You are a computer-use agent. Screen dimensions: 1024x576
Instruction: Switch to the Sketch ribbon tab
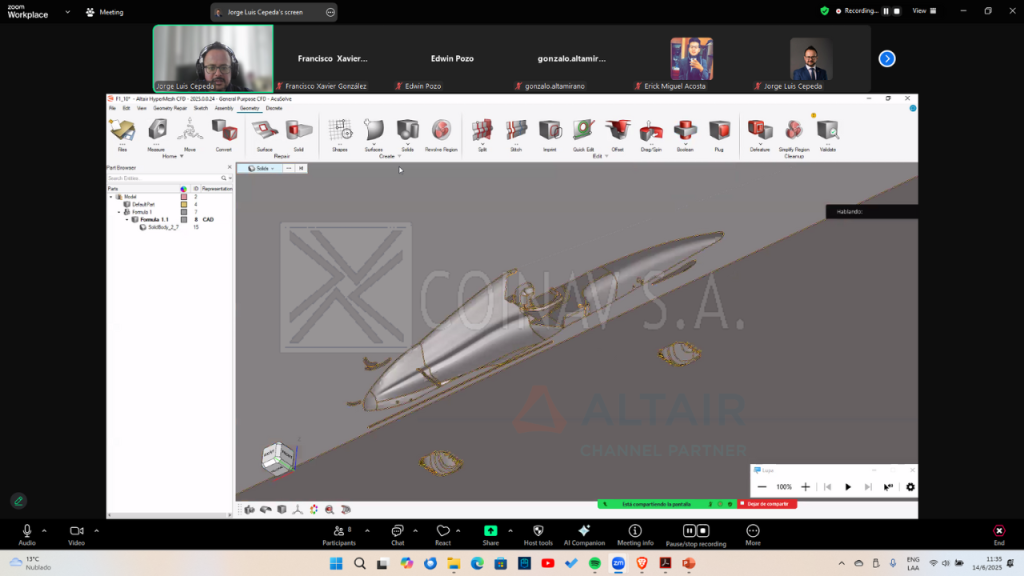(200, 108)
